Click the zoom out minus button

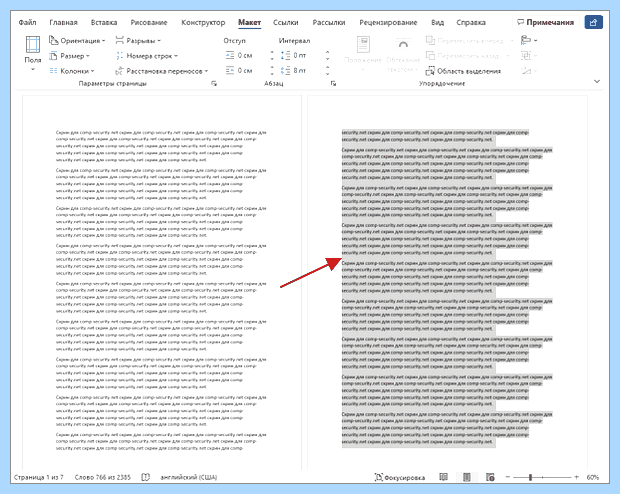coord(508,477)
